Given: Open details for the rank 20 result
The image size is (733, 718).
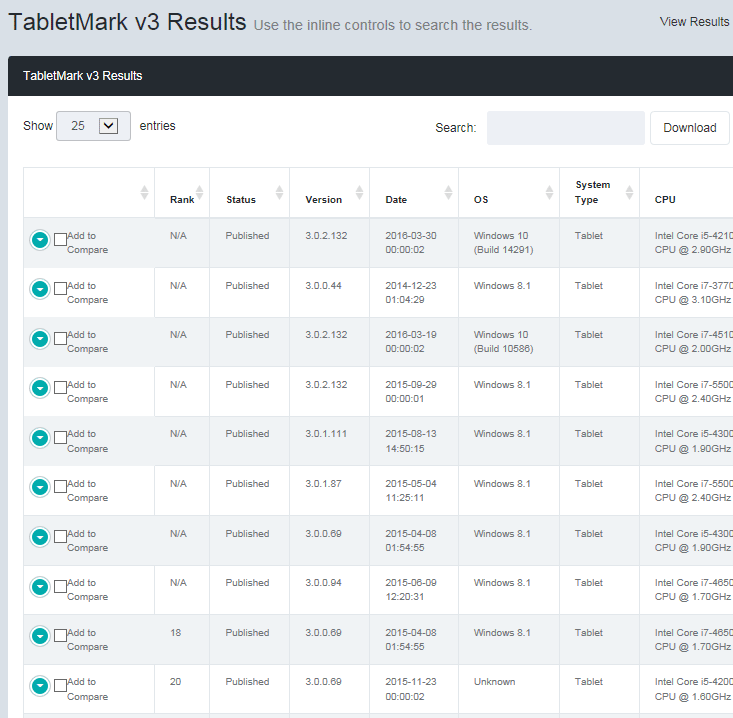Looking at the screenshot, I should click(x=40, y=686).
